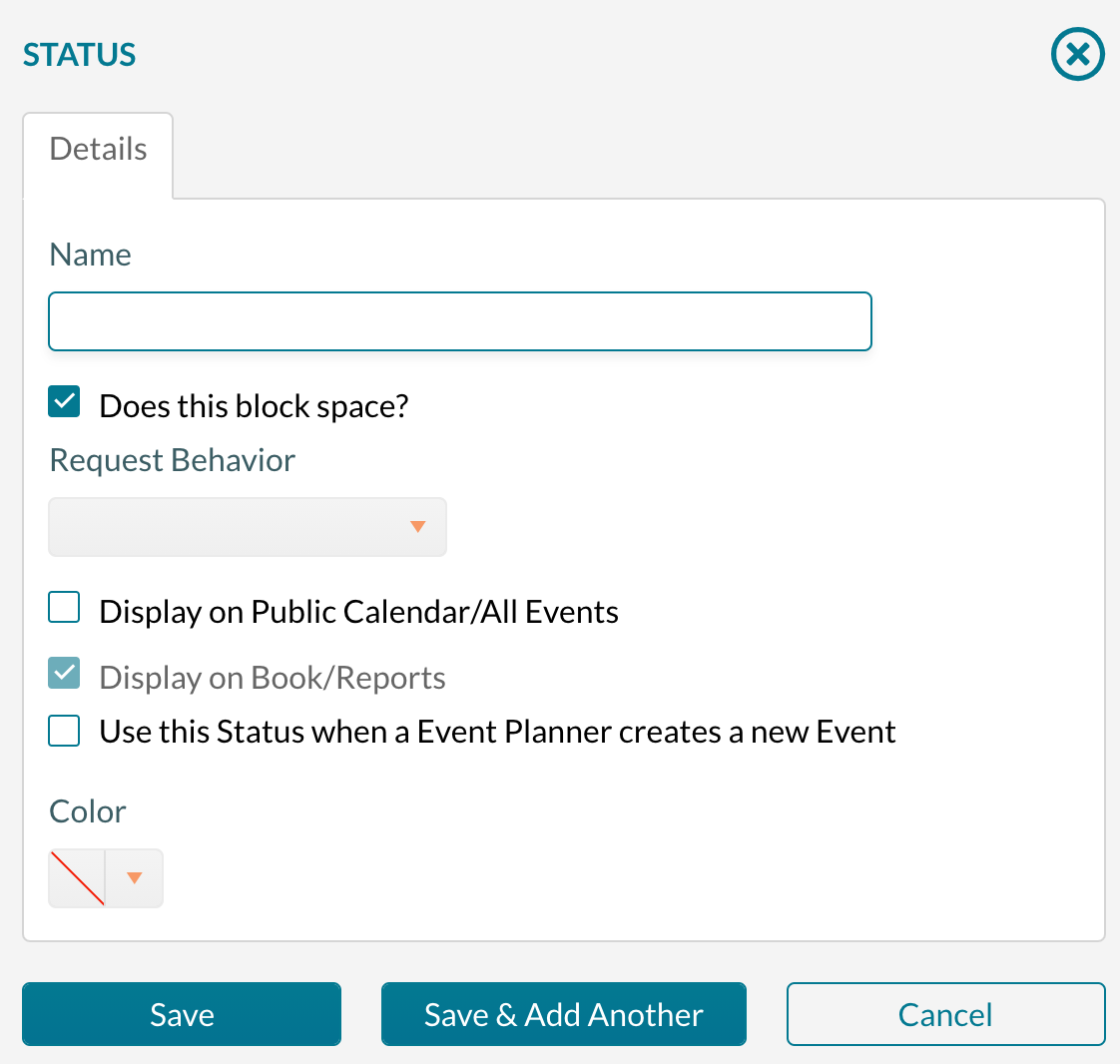Check 'Use this Status when a Event Planner creates a new Event'
The height and width of the screenshot is (1064, 1120).
click(64, 731)
